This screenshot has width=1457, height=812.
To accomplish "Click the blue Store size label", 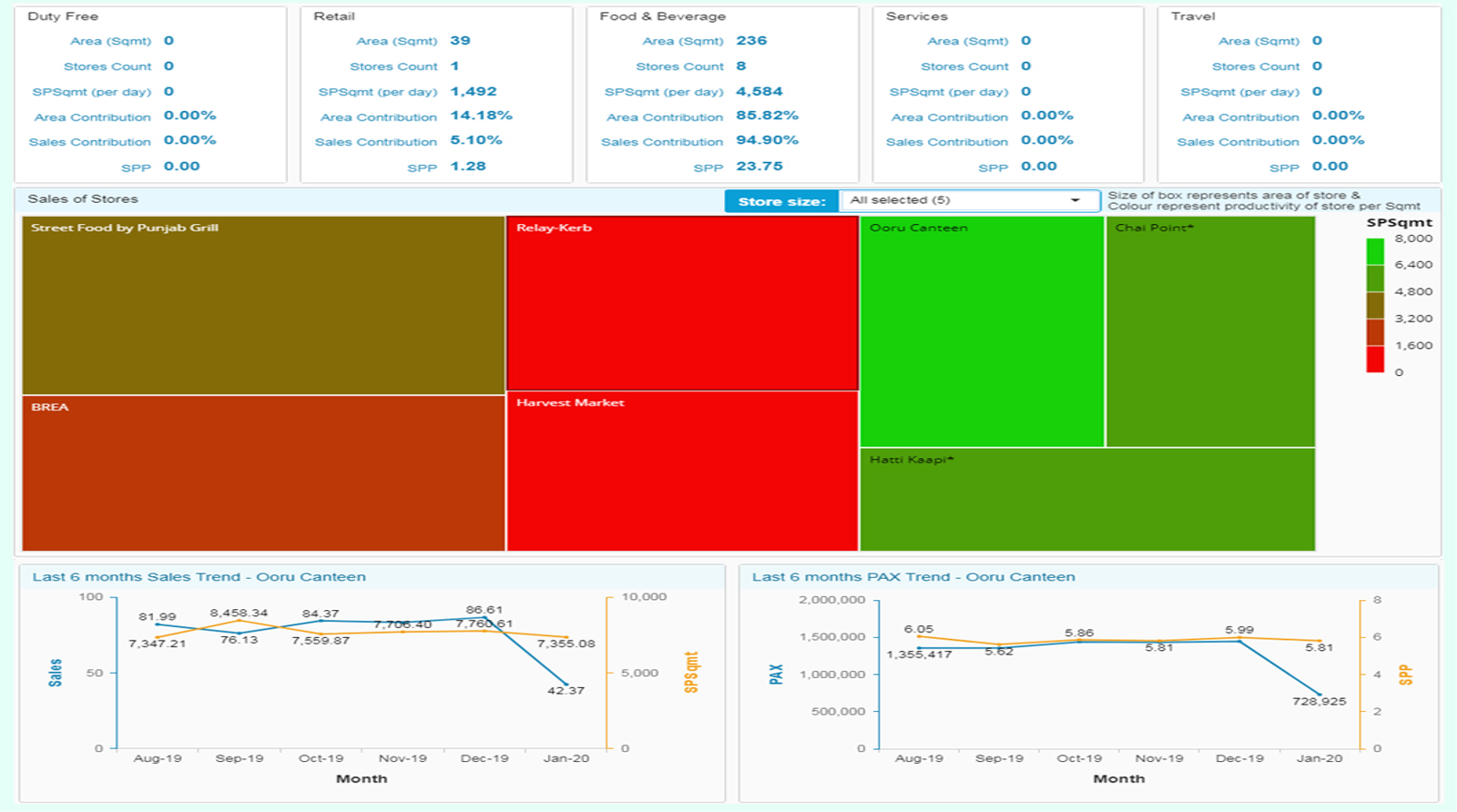I will tap(781, 201).
